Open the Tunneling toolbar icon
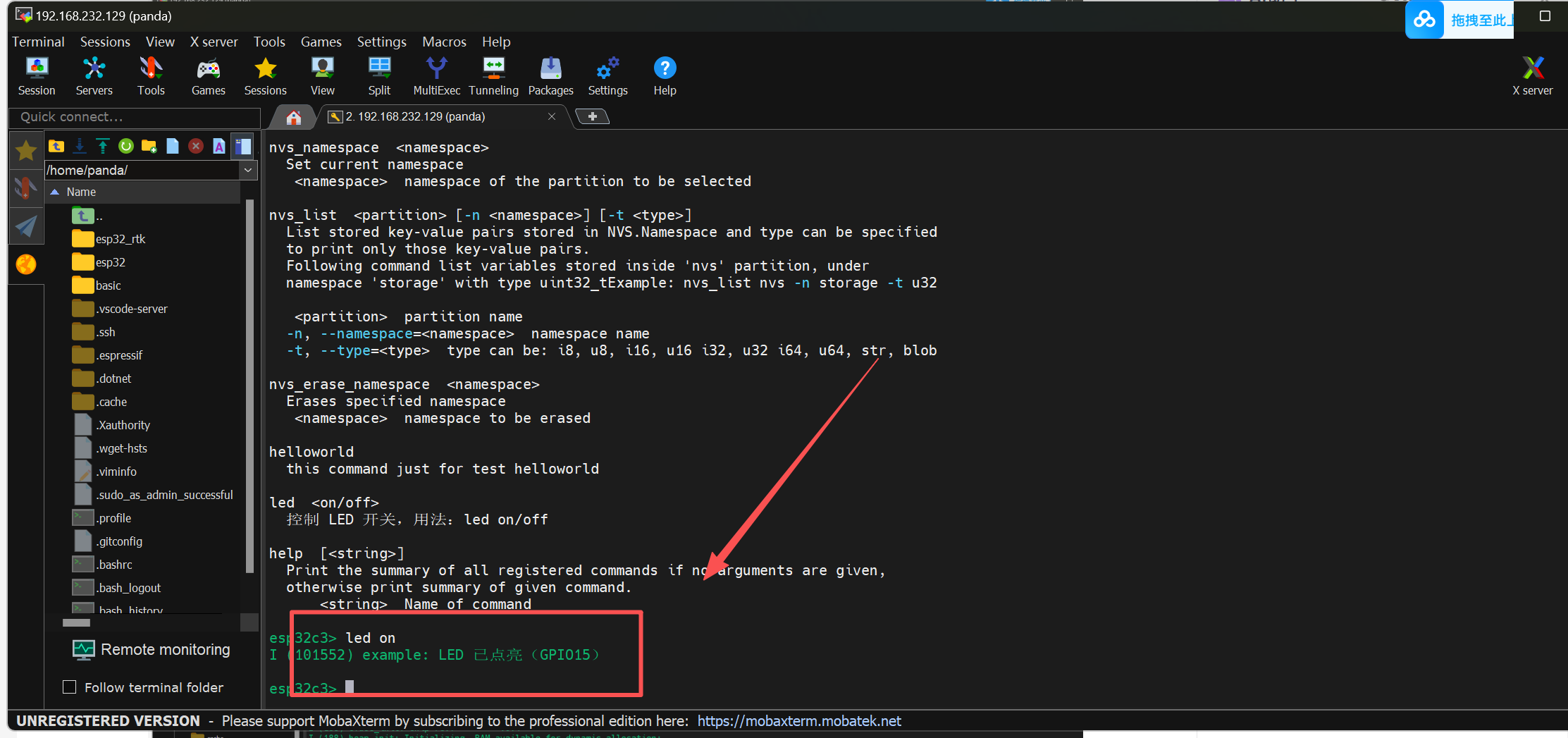Image resolution: width=1568 pixels, height=738 pixels. [x=493, y=76]
